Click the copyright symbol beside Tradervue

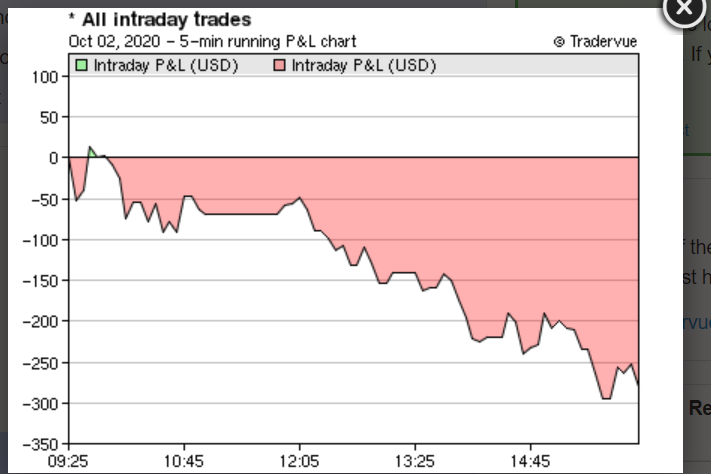(560, 42)
